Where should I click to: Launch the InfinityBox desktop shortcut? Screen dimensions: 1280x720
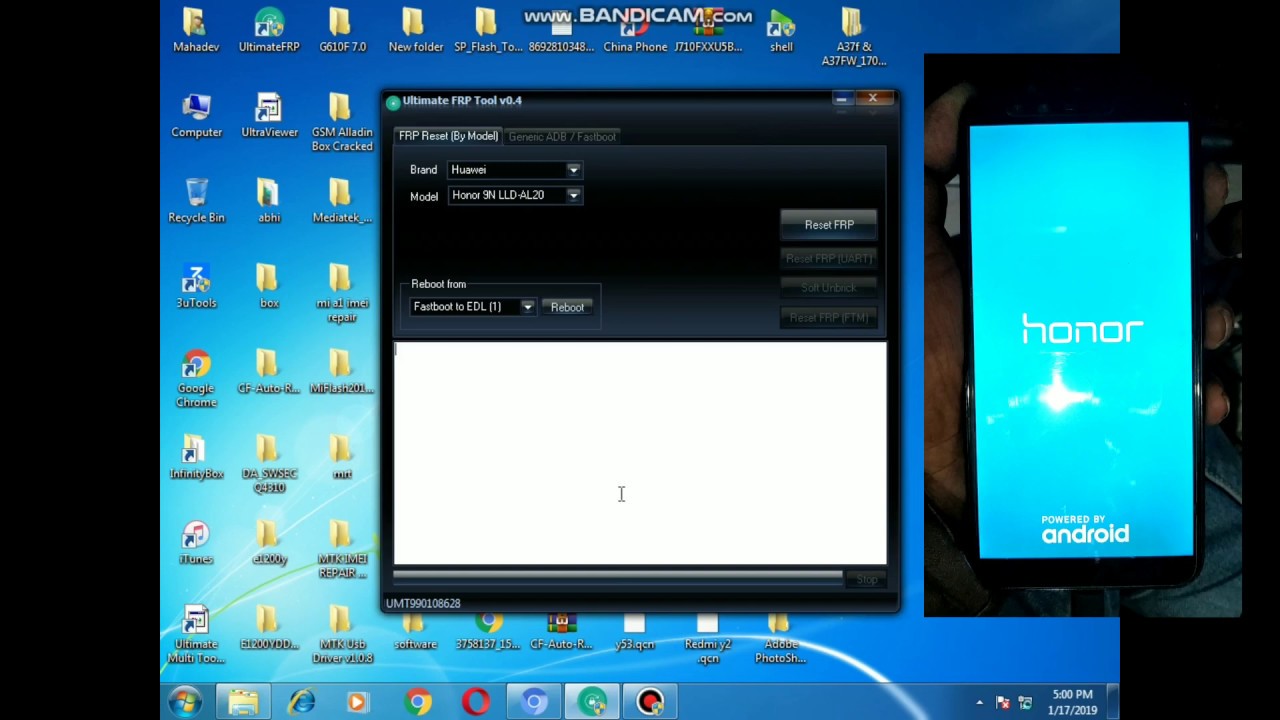coord(196,457)
